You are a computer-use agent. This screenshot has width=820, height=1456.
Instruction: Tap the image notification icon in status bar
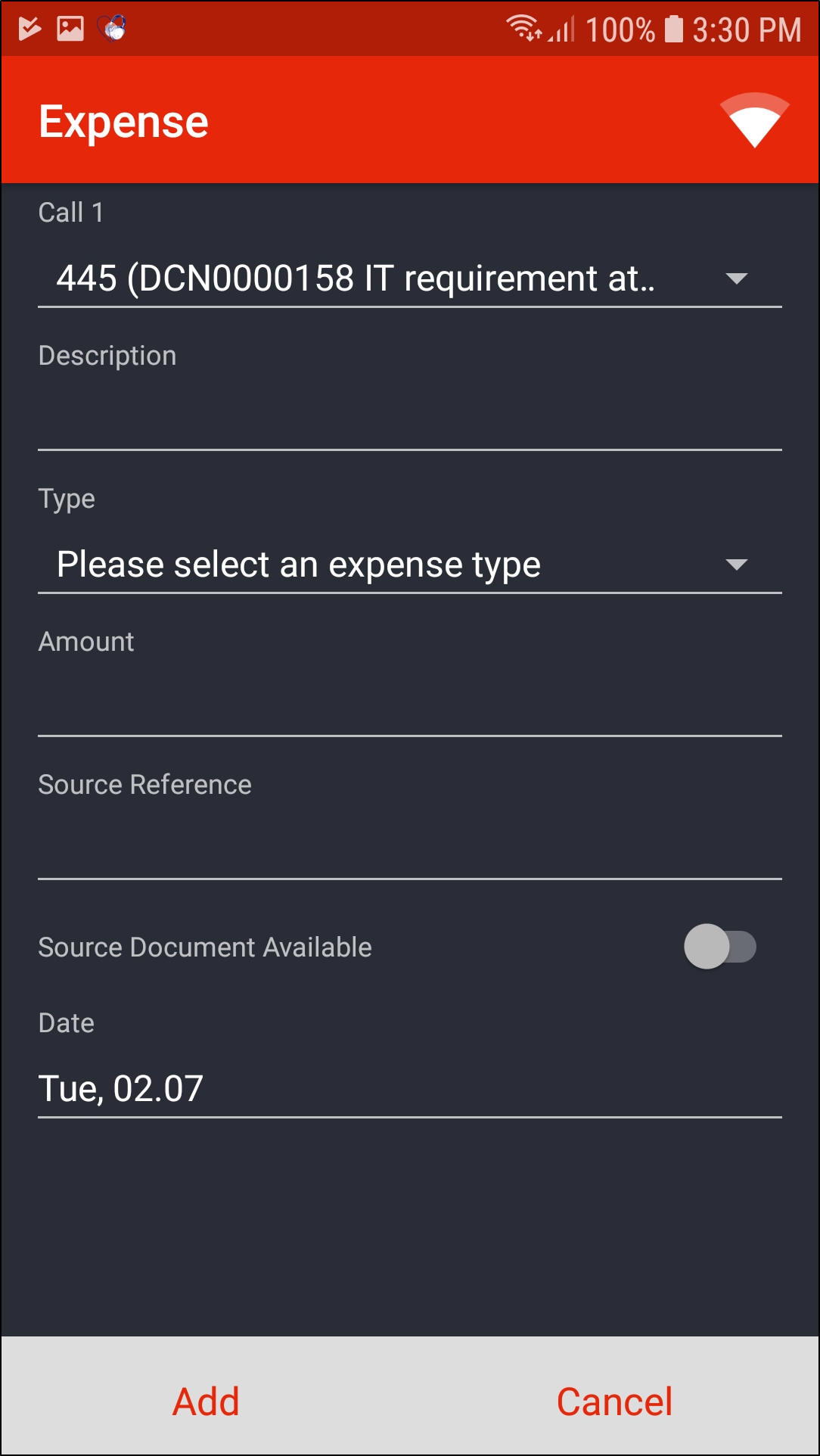70,29
